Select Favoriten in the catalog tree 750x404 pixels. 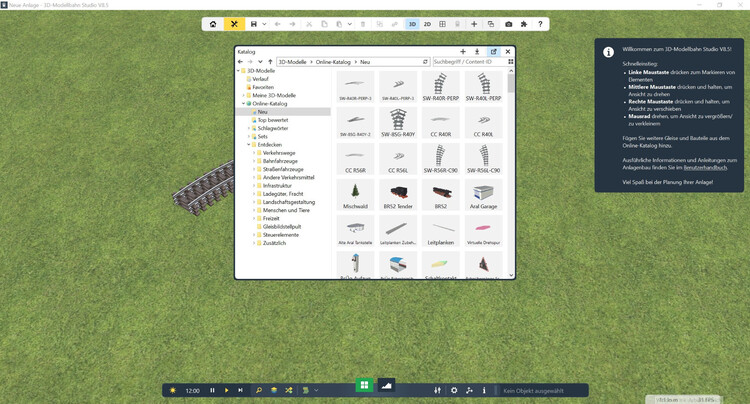point(263,87)
